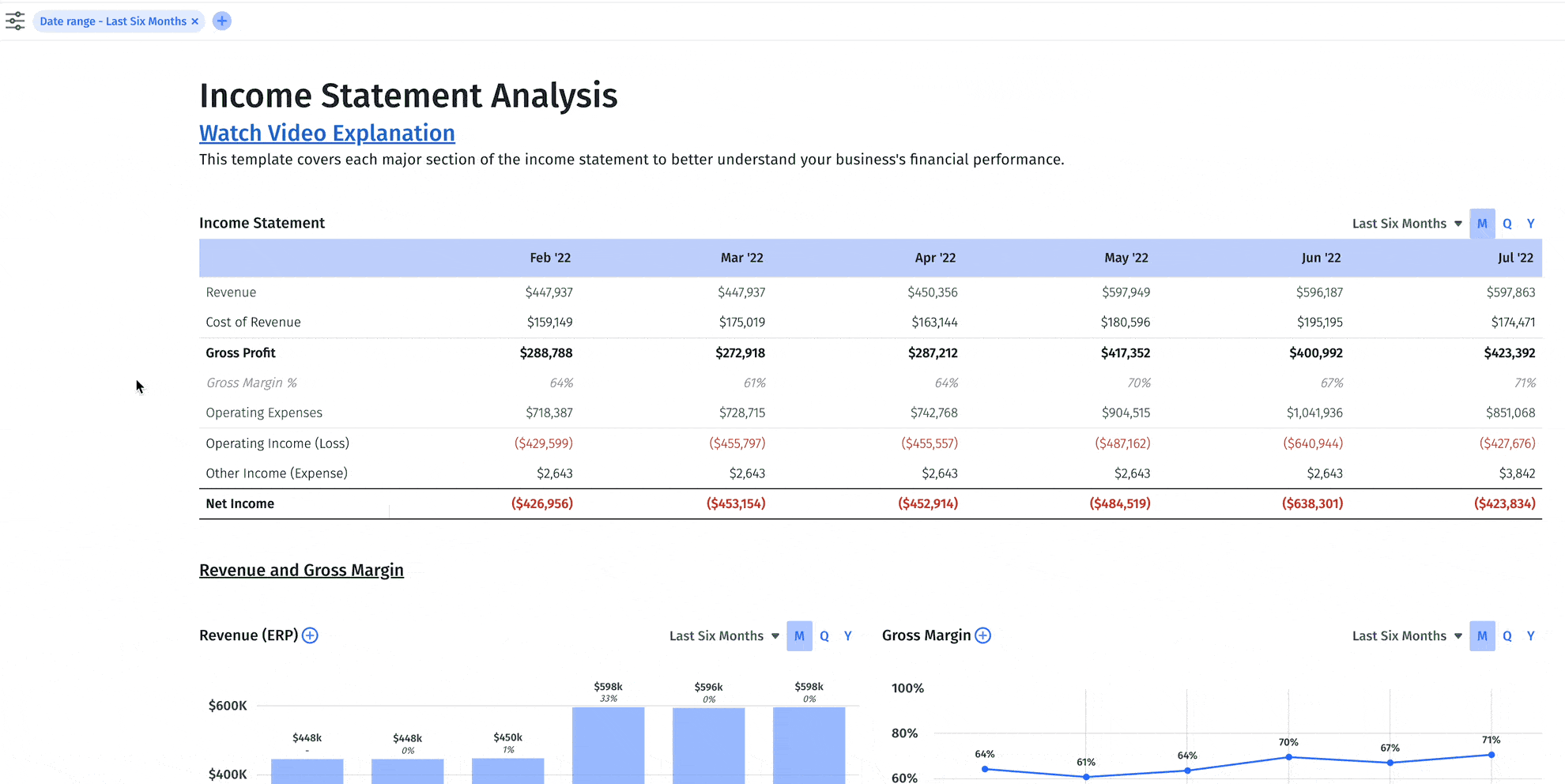Click the $3,842 other income cell
The height and width of the screenshot is (784, 1565).
coord(1517,473)
